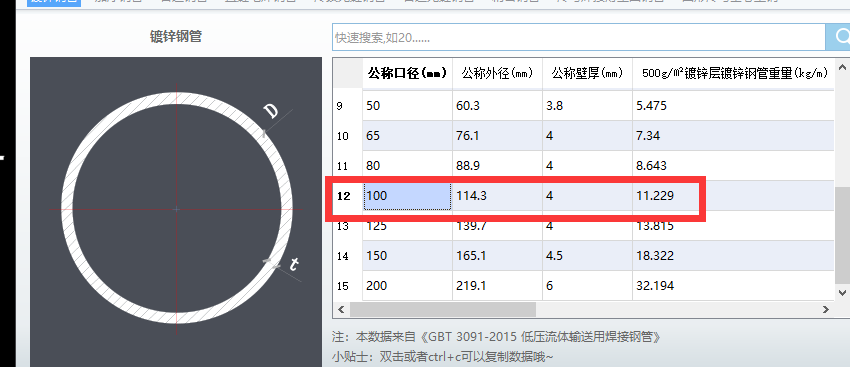The height and width of the screenshot is (367, 850).
Task: Click the pipe cross-section diagram
Action: [x=176, y=211]
